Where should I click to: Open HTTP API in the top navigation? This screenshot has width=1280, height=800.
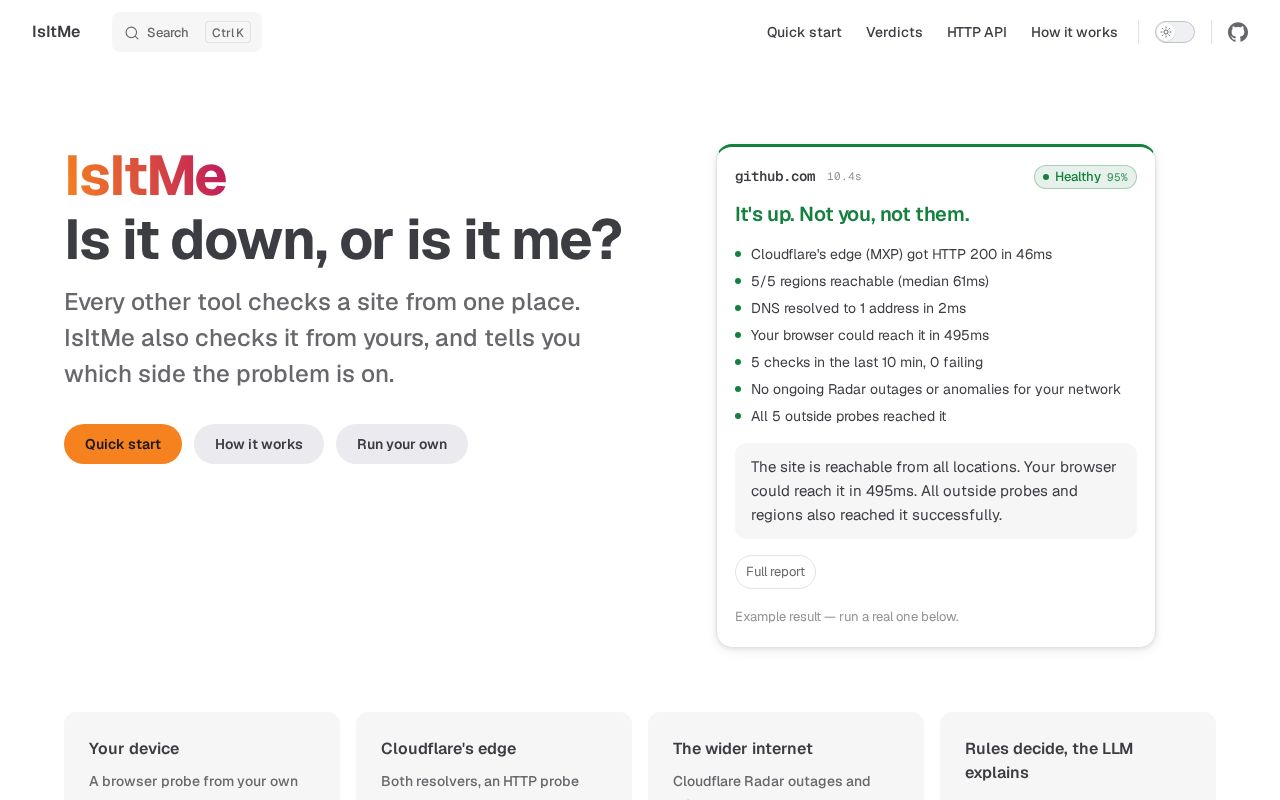(x=977, y=32)
